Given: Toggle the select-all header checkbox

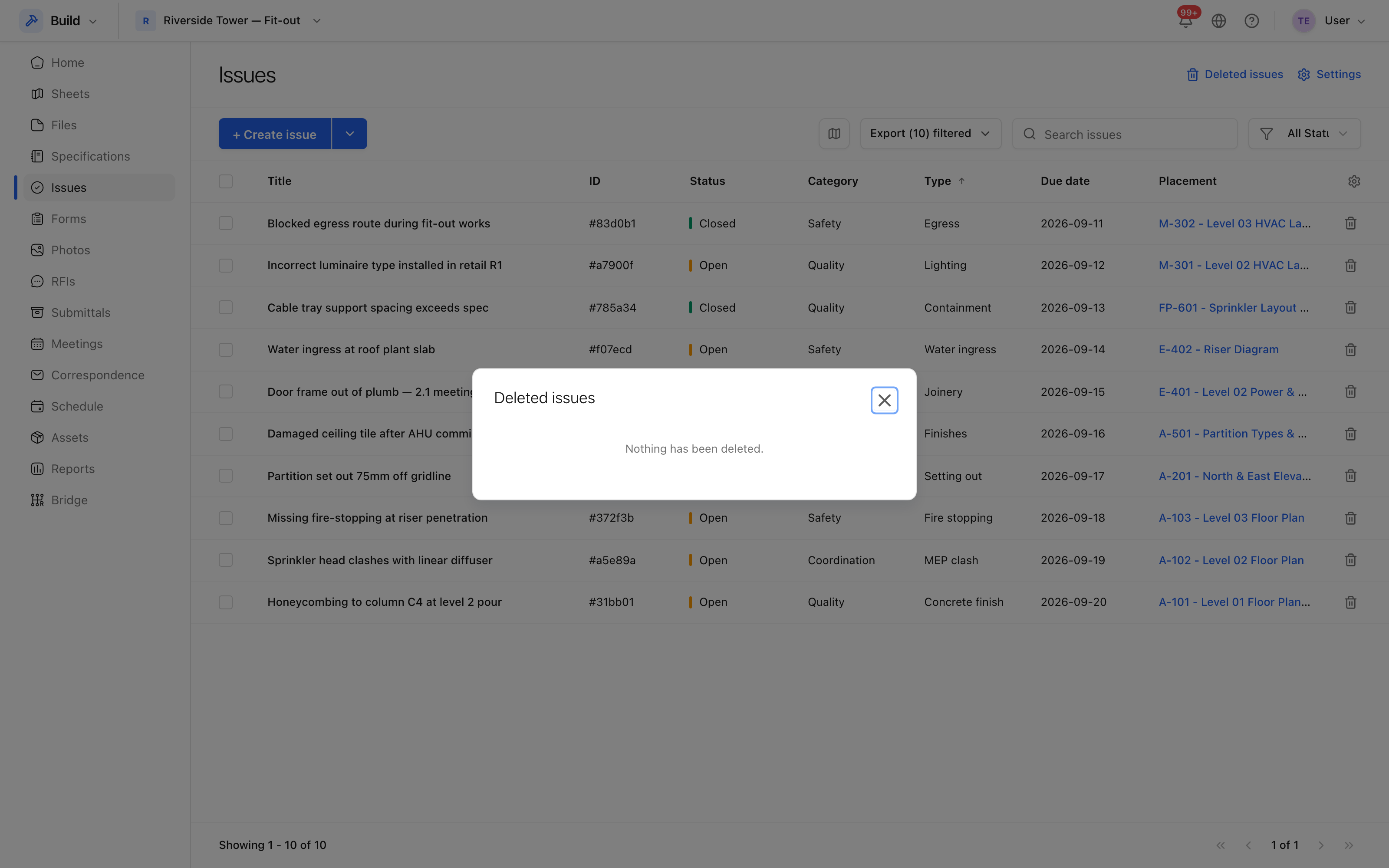Looking at the screenshot, I should tap(226, 181).
